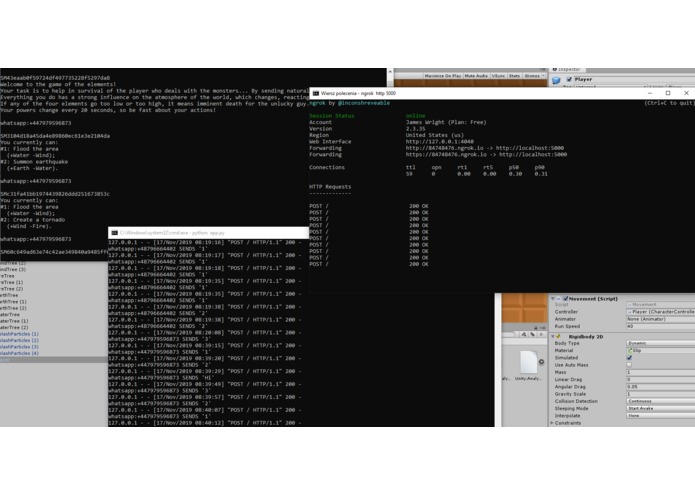Click the Run Speed field with value 40
This screenshot has height=494, width=695.
660,327
